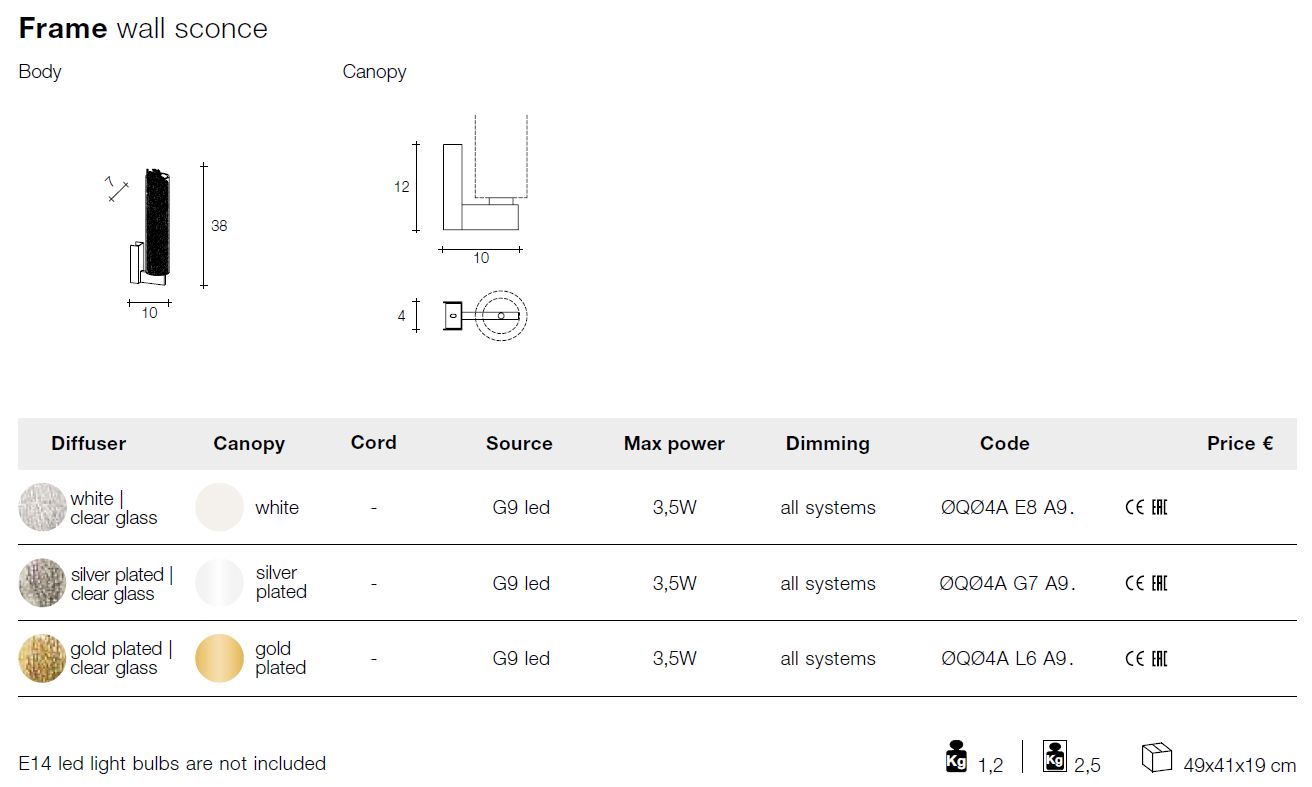This screenshot has width=1312, height=787.
Task: Click the CE EAC mark in the gold plated row
Action: pyautogui.click(x=1146, y=658)
